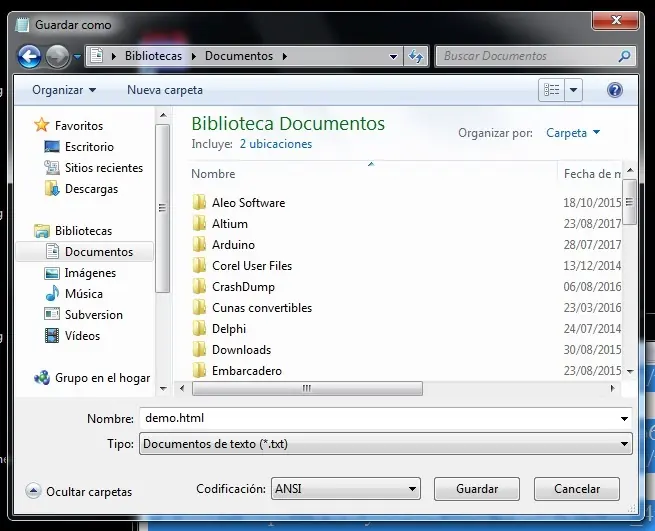Select the CrashDump folder icon
The height and width of the screenshot is (531, 655).
[x=199, y=286]
